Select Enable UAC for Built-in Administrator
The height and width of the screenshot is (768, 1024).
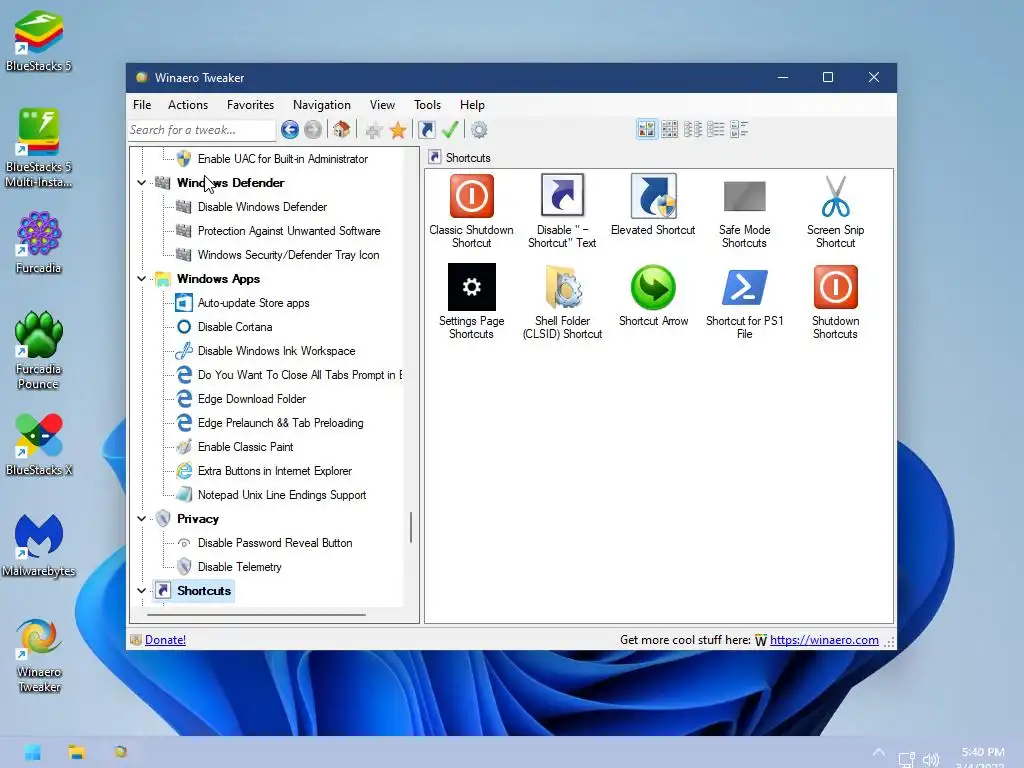coord(283,159)
